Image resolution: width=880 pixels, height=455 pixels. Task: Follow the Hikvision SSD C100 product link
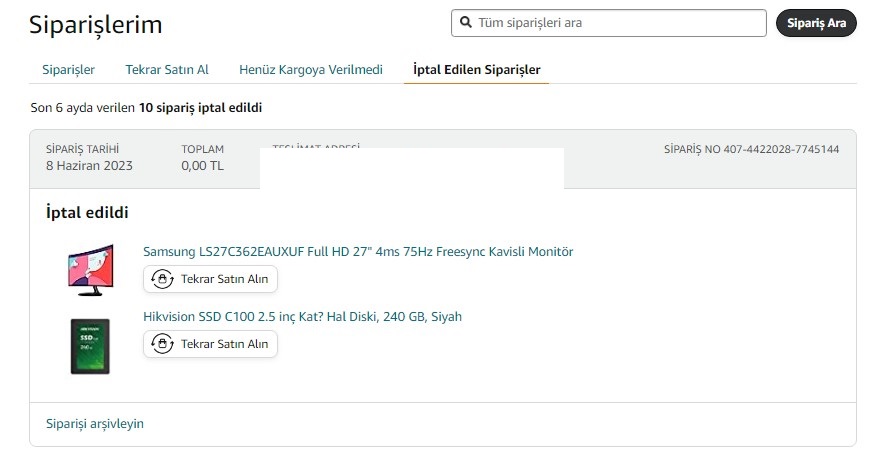tap(302, 317)
